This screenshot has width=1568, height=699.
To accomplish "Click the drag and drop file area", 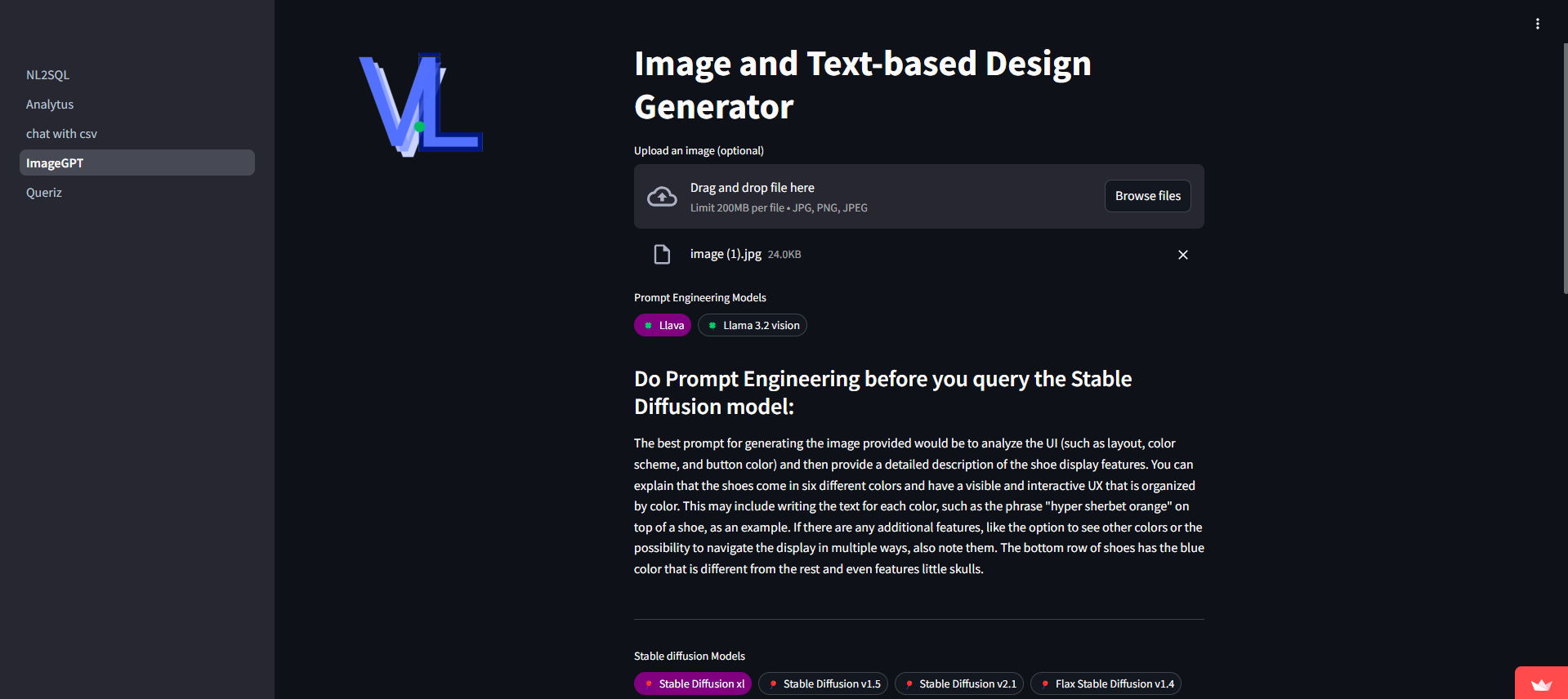I will (919, 196).
